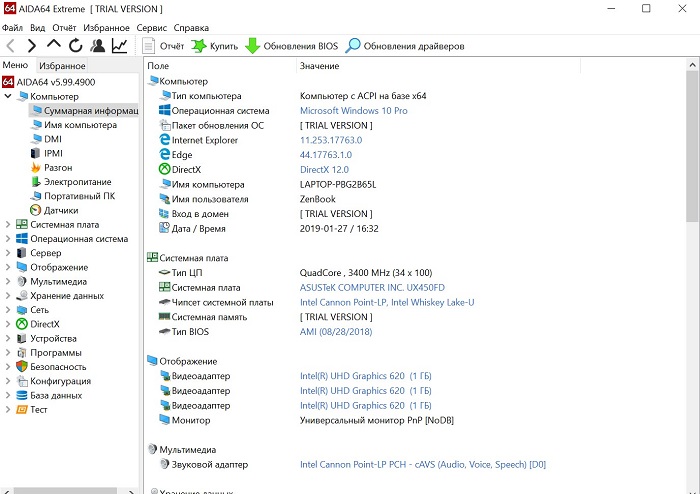This screenshot has height=494, width=700.
Task: Expand the DirectX tree node
Action: tap(8, 324)
